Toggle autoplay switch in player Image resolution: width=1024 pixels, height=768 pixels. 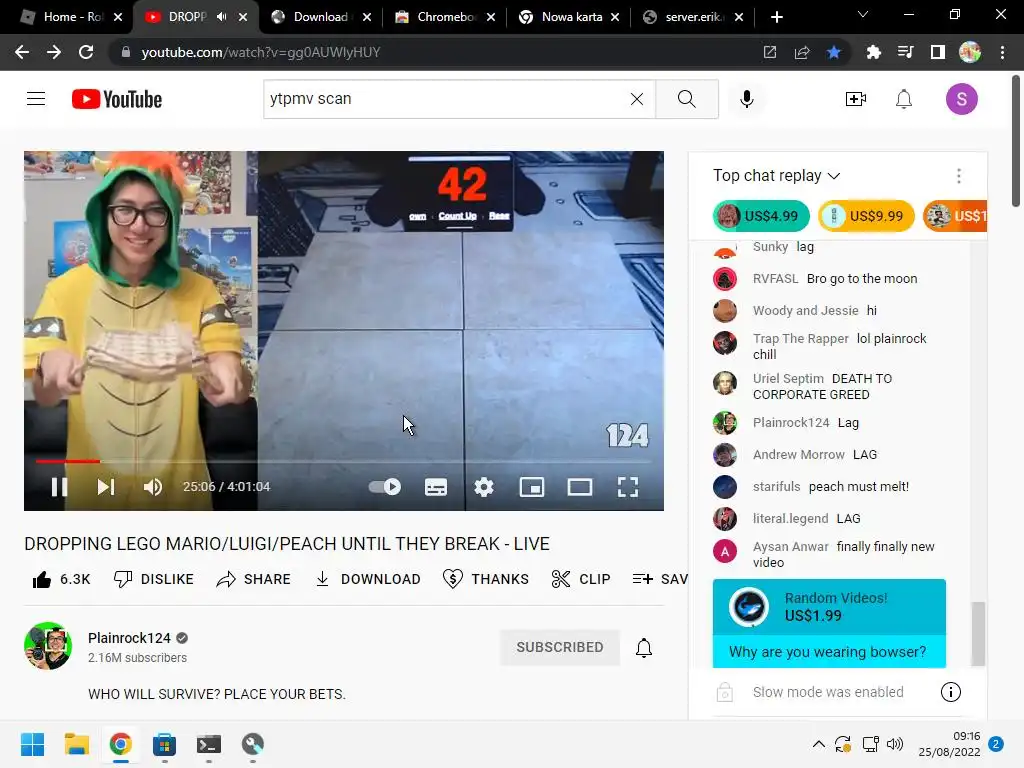coord(385,487)
